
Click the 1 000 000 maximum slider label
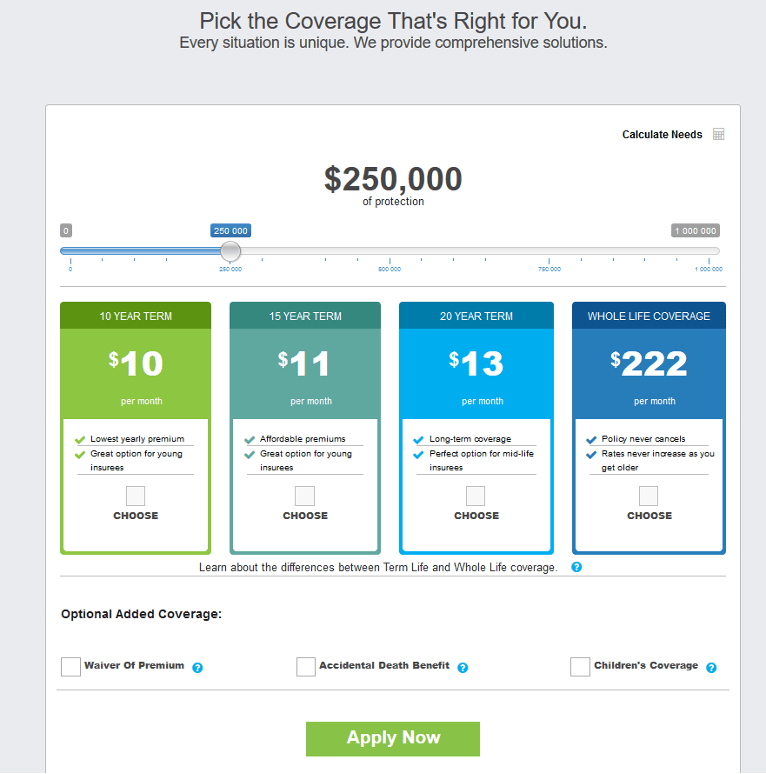pos(695,231)
